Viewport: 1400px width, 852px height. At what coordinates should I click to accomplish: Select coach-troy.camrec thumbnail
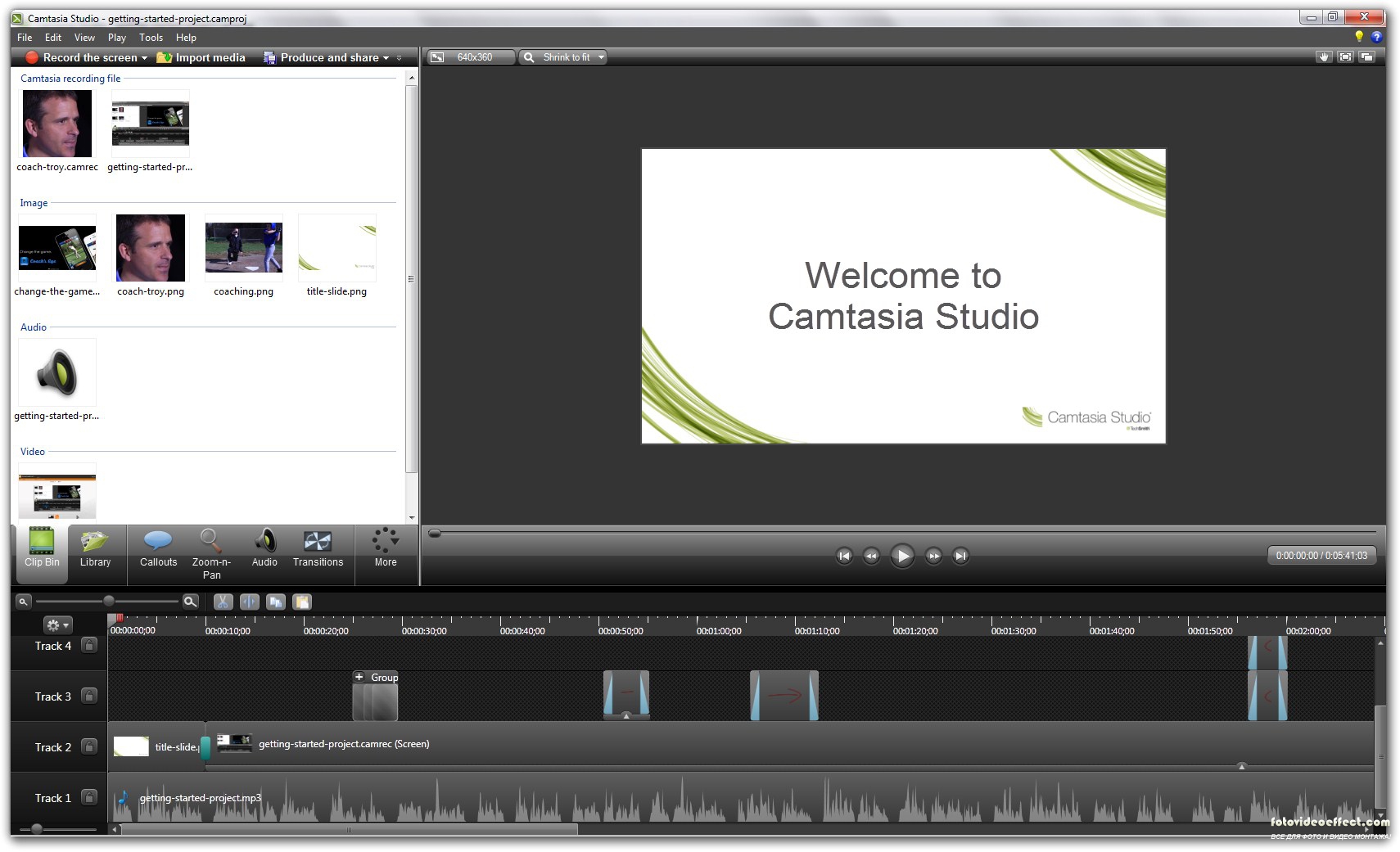[x=57, y=124]
